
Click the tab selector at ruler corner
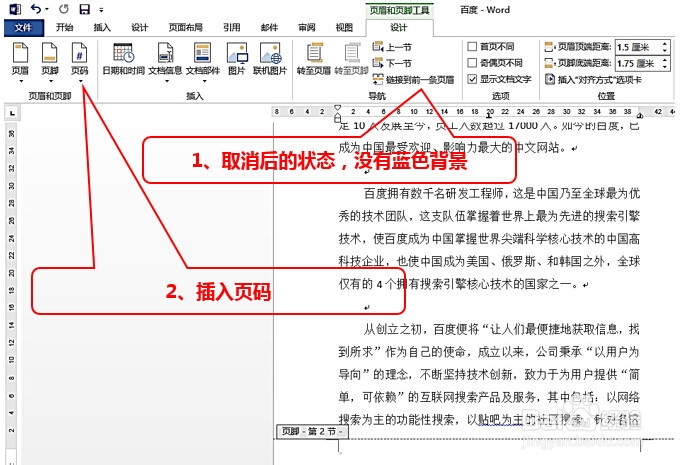pos(12,113)
